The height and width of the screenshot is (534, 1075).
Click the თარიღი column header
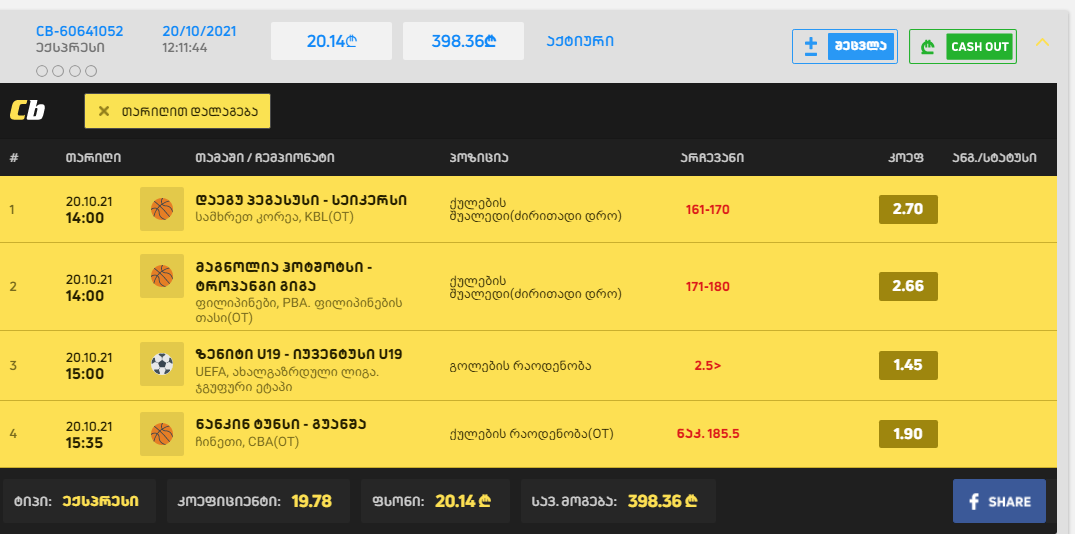93,158
